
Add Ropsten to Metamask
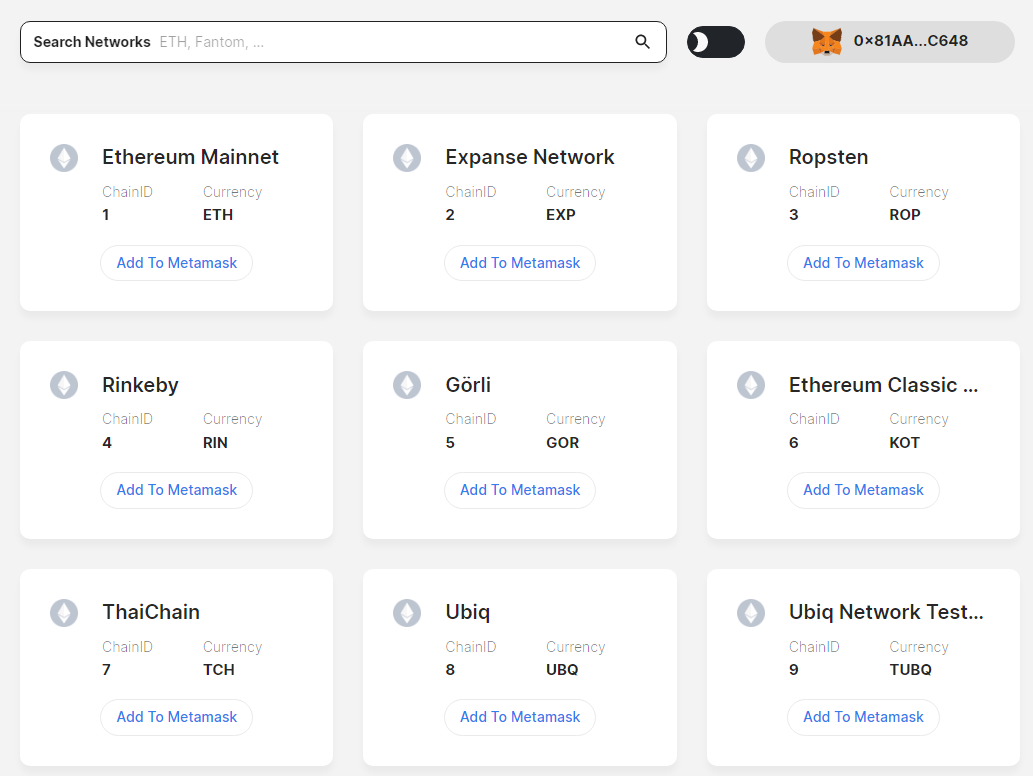pyautogui.click(x=863, y=263)
